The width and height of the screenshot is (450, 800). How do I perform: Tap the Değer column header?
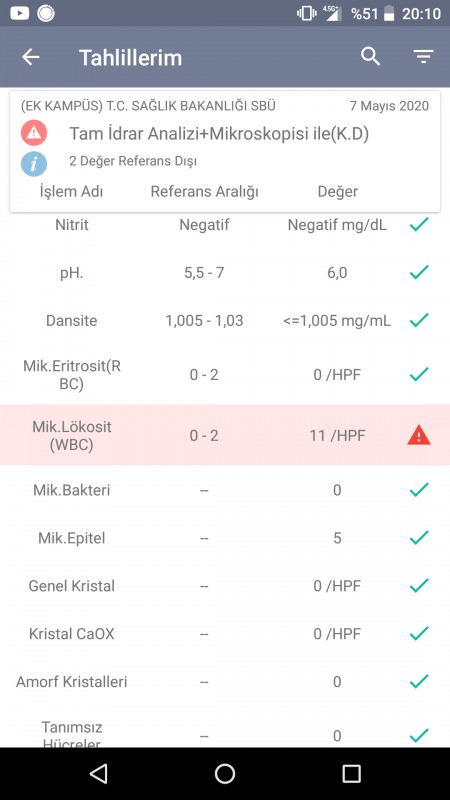[x=337, y=192]
